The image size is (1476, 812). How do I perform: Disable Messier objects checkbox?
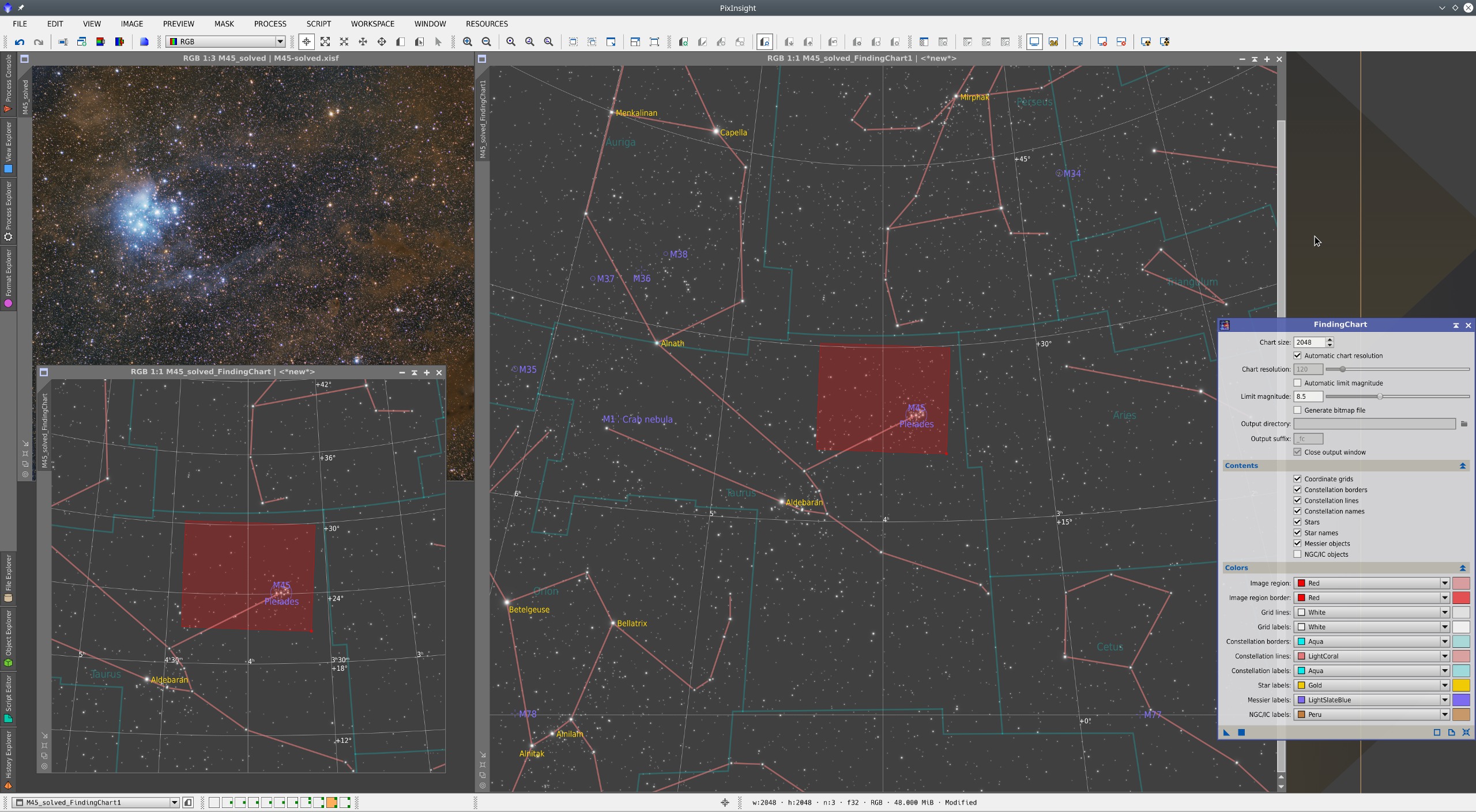[x=1297, y=543]
